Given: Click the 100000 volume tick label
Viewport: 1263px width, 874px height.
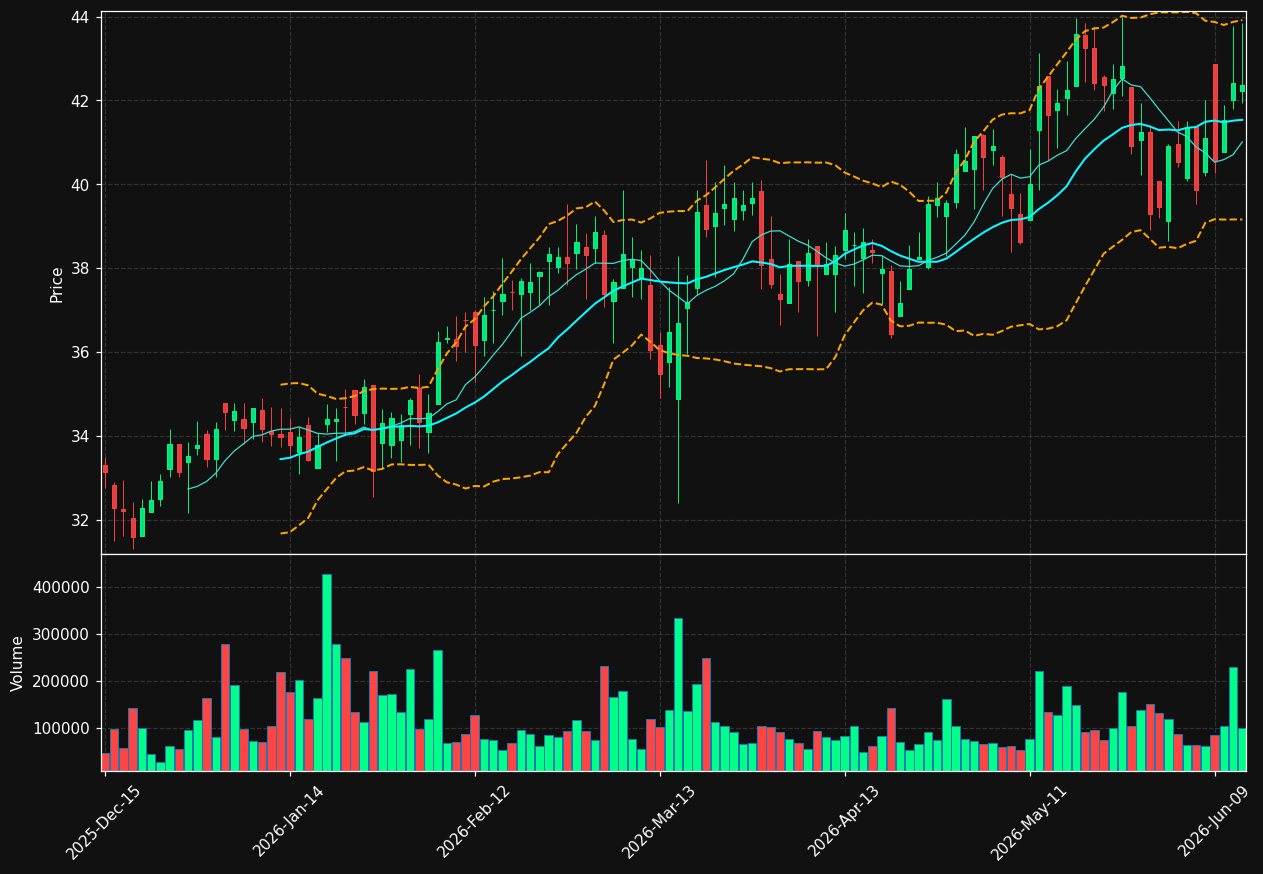Looking at the screenshot, I should click(62, 729).
